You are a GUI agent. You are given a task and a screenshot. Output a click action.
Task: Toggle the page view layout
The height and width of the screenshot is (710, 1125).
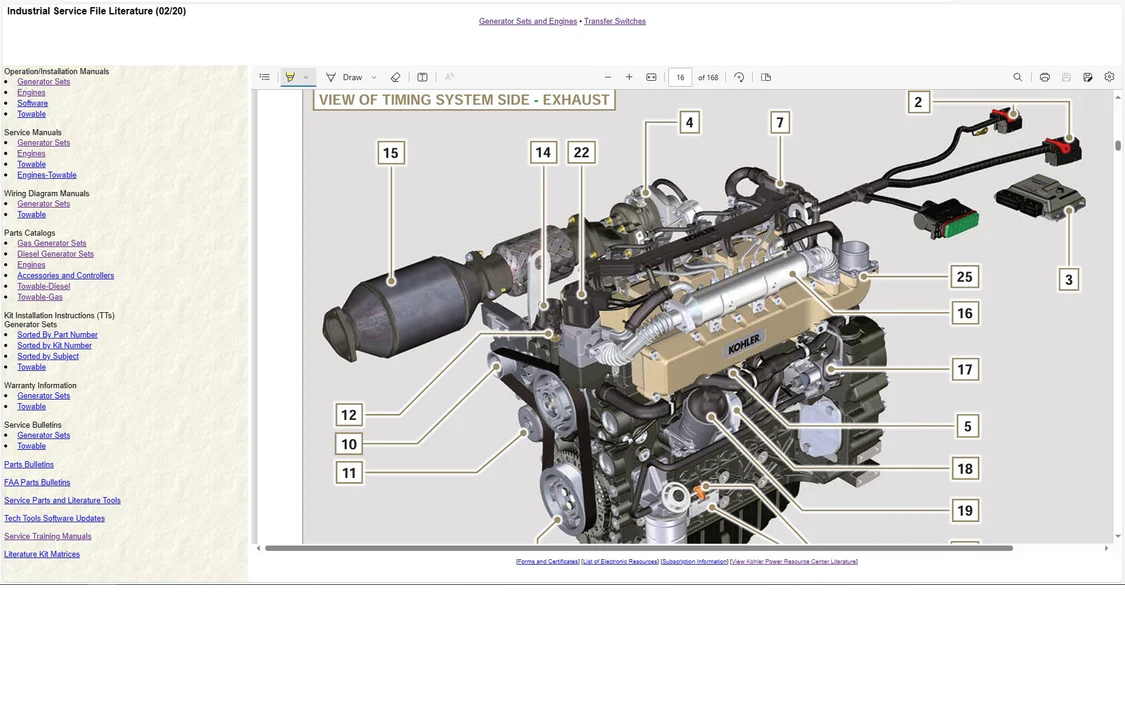766,77
